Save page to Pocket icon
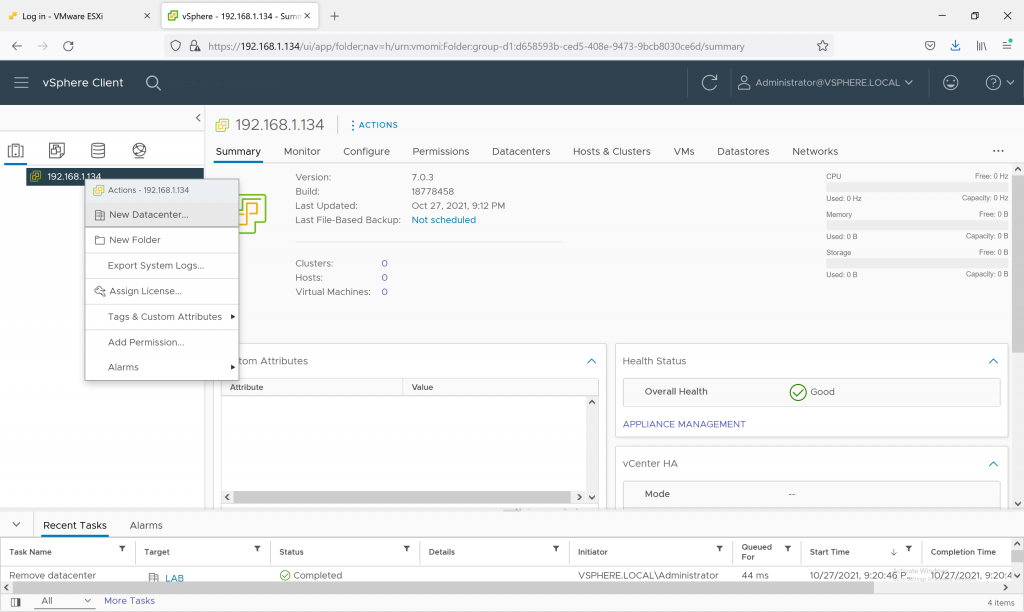 pyautogui.click(x=930, y=46)
